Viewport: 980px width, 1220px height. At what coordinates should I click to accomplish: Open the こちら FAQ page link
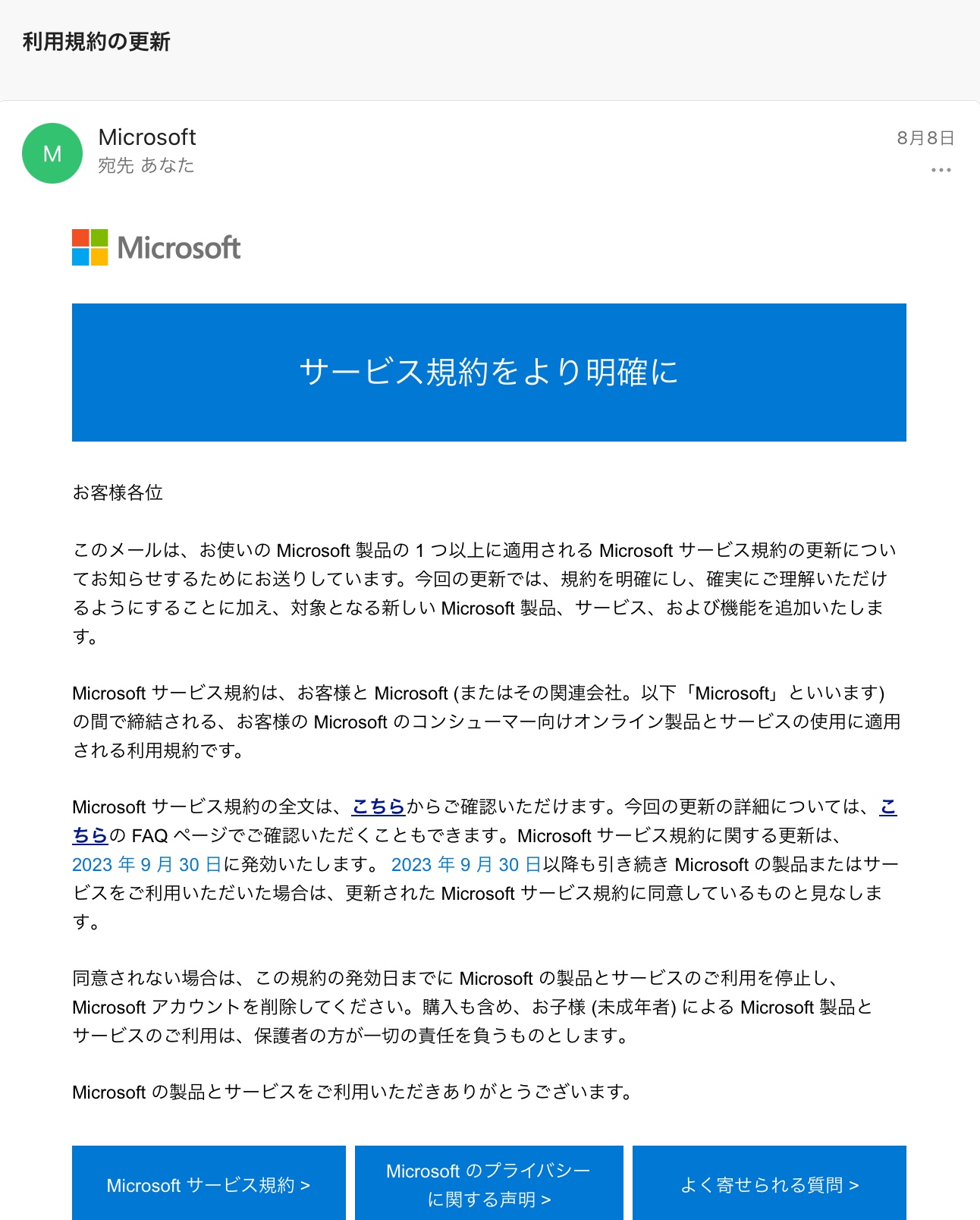tap(90, 835)
